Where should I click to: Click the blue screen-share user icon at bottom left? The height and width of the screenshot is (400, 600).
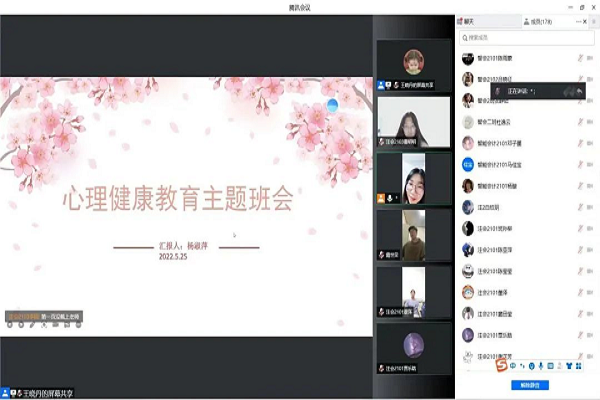click(x=8, y=390)
